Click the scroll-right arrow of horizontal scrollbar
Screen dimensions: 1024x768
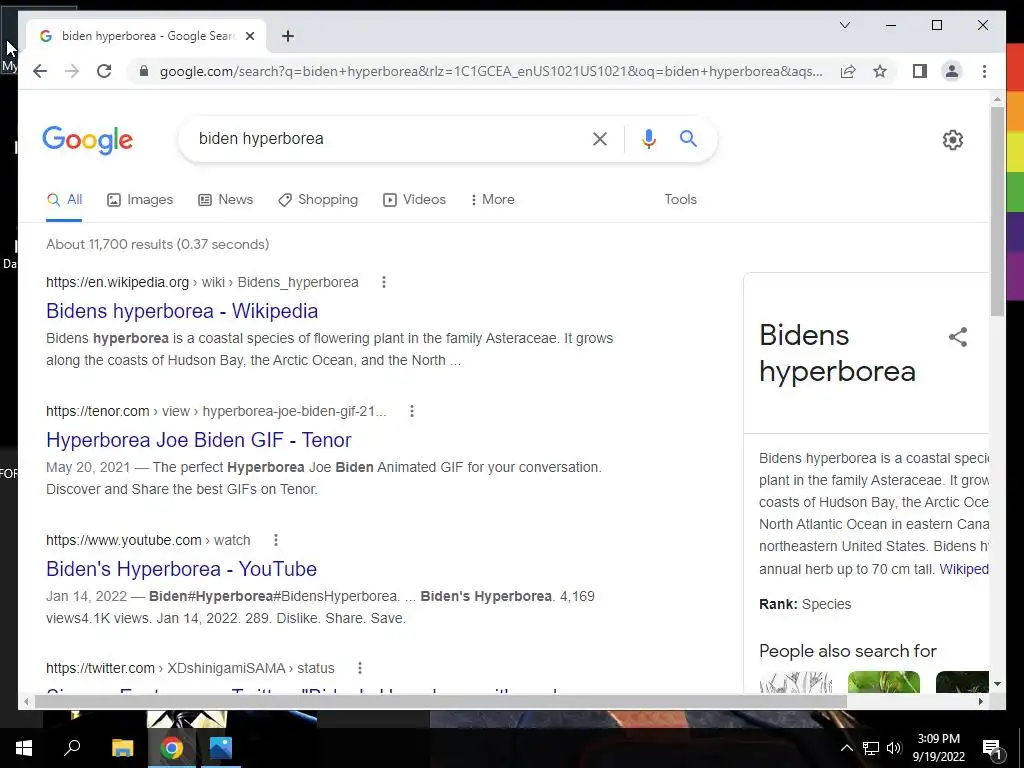[x=980, y=701]
